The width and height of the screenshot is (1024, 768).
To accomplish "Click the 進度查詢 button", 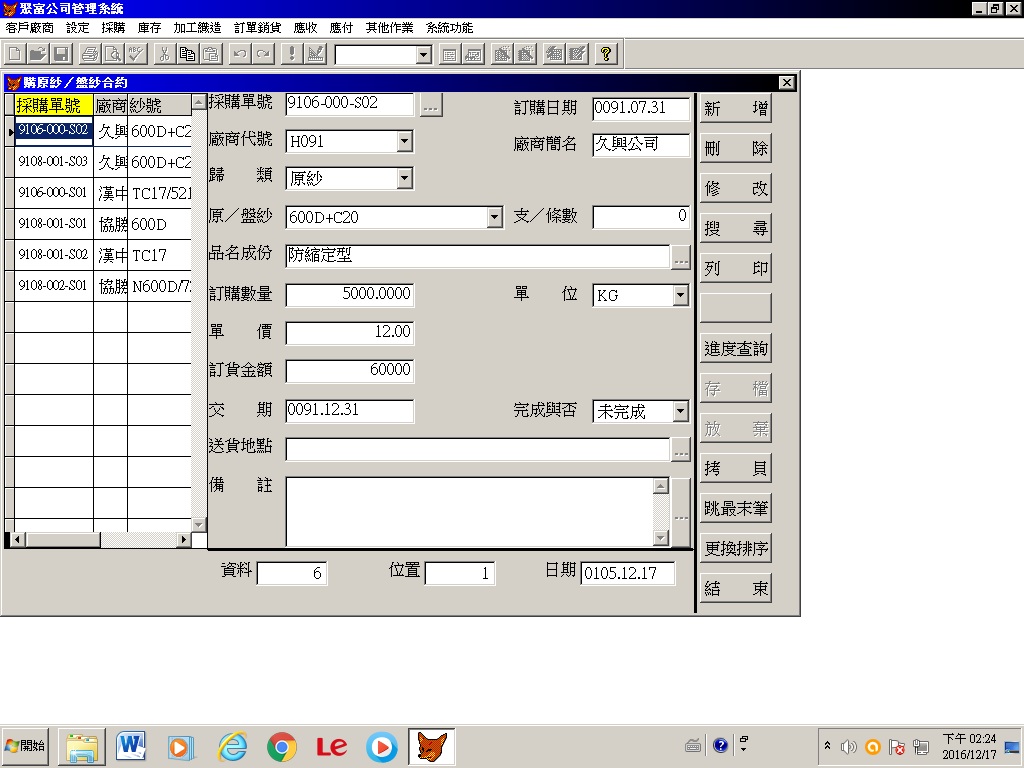I will coord(735,348).
